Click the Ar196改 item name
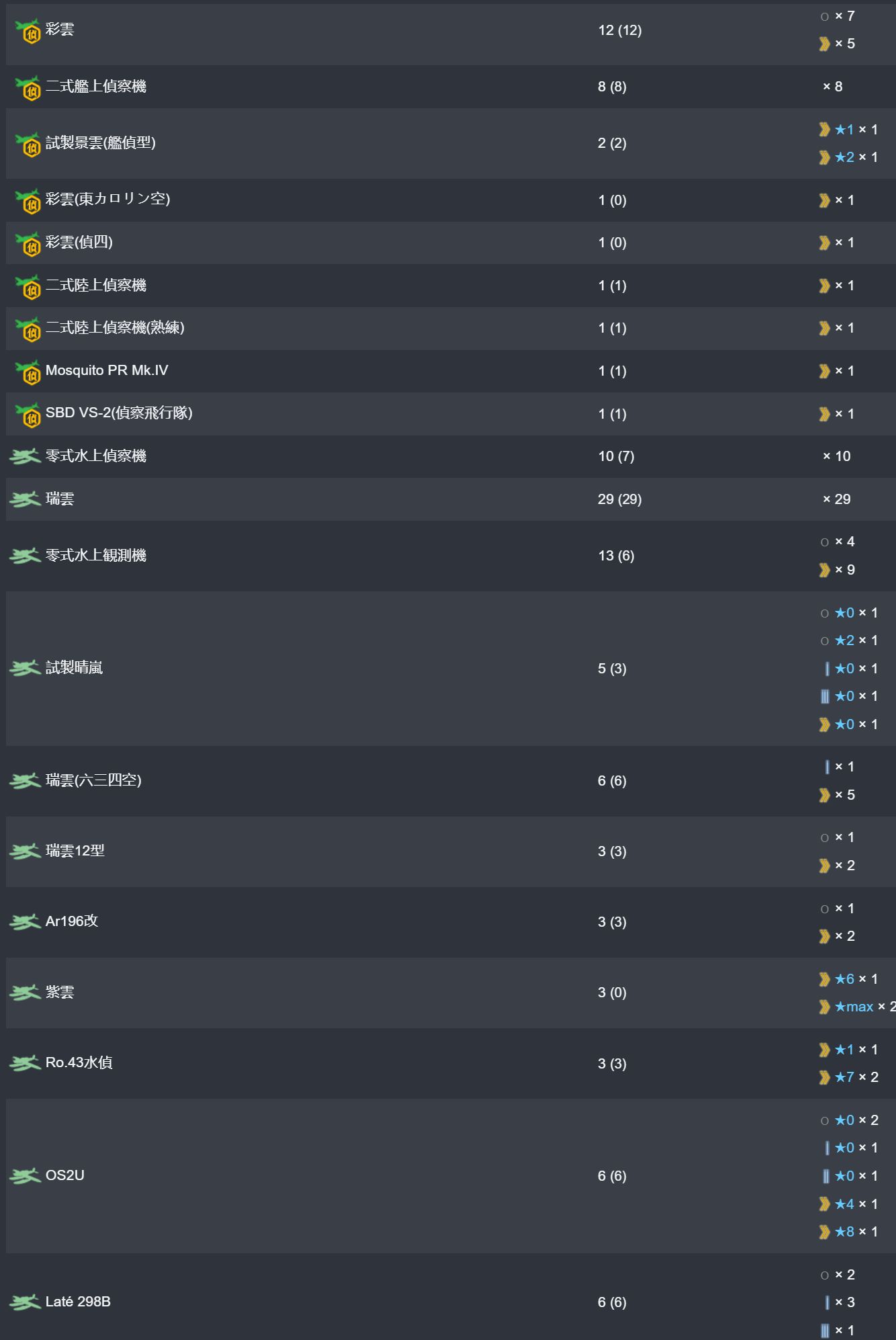The height and width of the screenshot is (1340, 896). click(x=72, y=921)
